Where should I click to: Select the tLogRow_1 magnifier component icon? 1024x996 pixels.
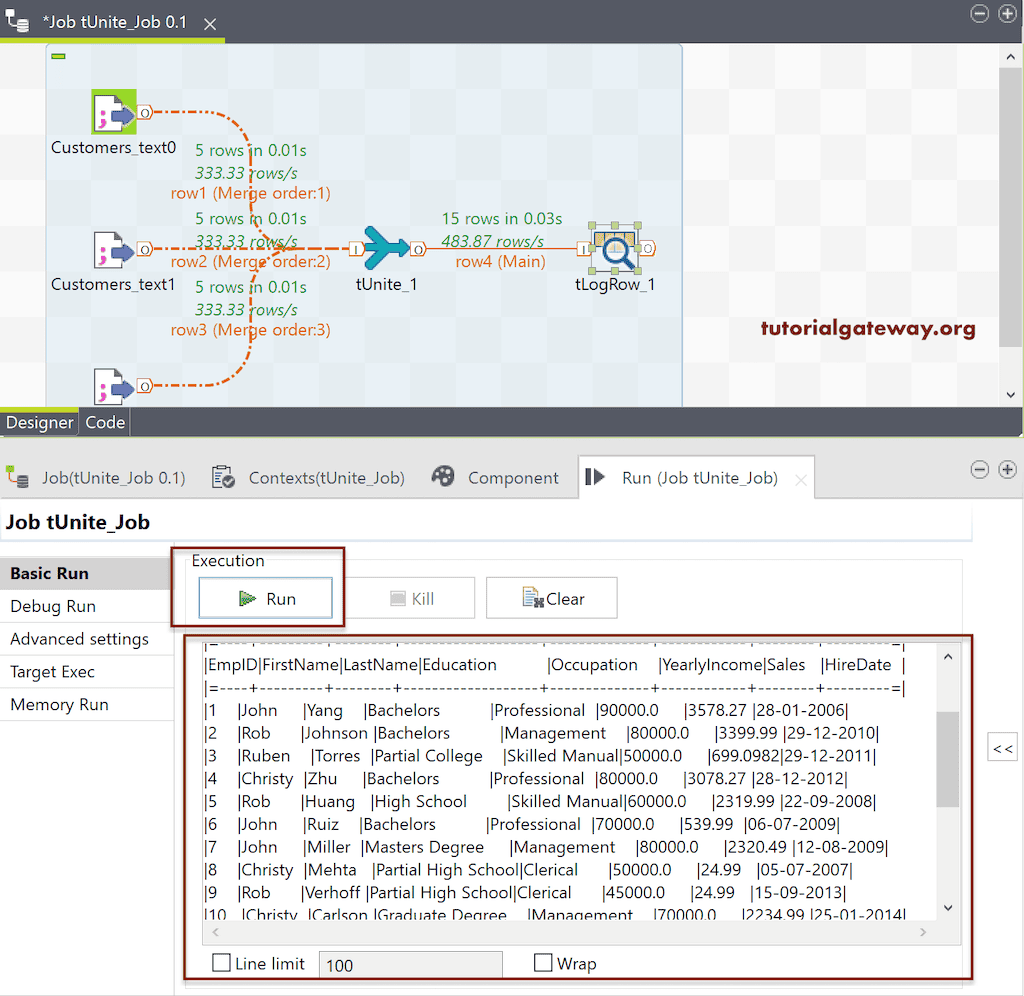click(614, 247)
